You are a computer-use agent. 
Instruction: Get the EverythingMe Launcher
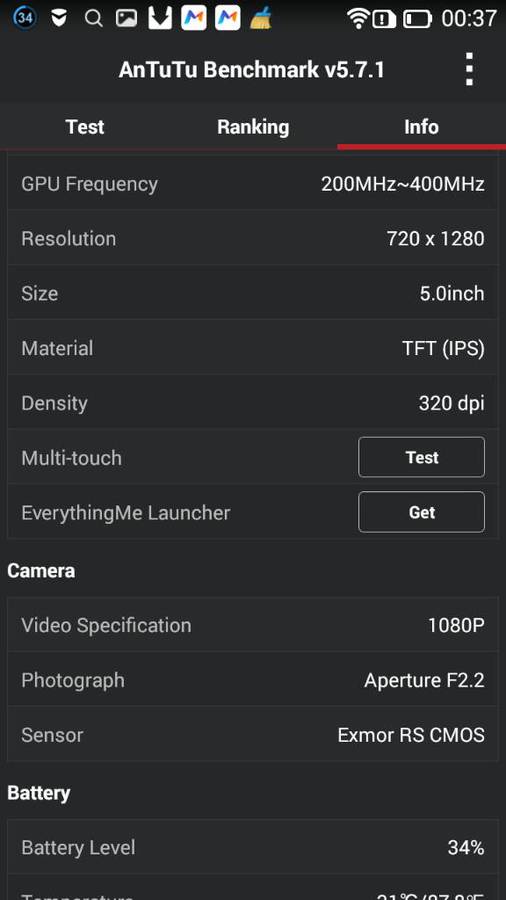[422, 512]
